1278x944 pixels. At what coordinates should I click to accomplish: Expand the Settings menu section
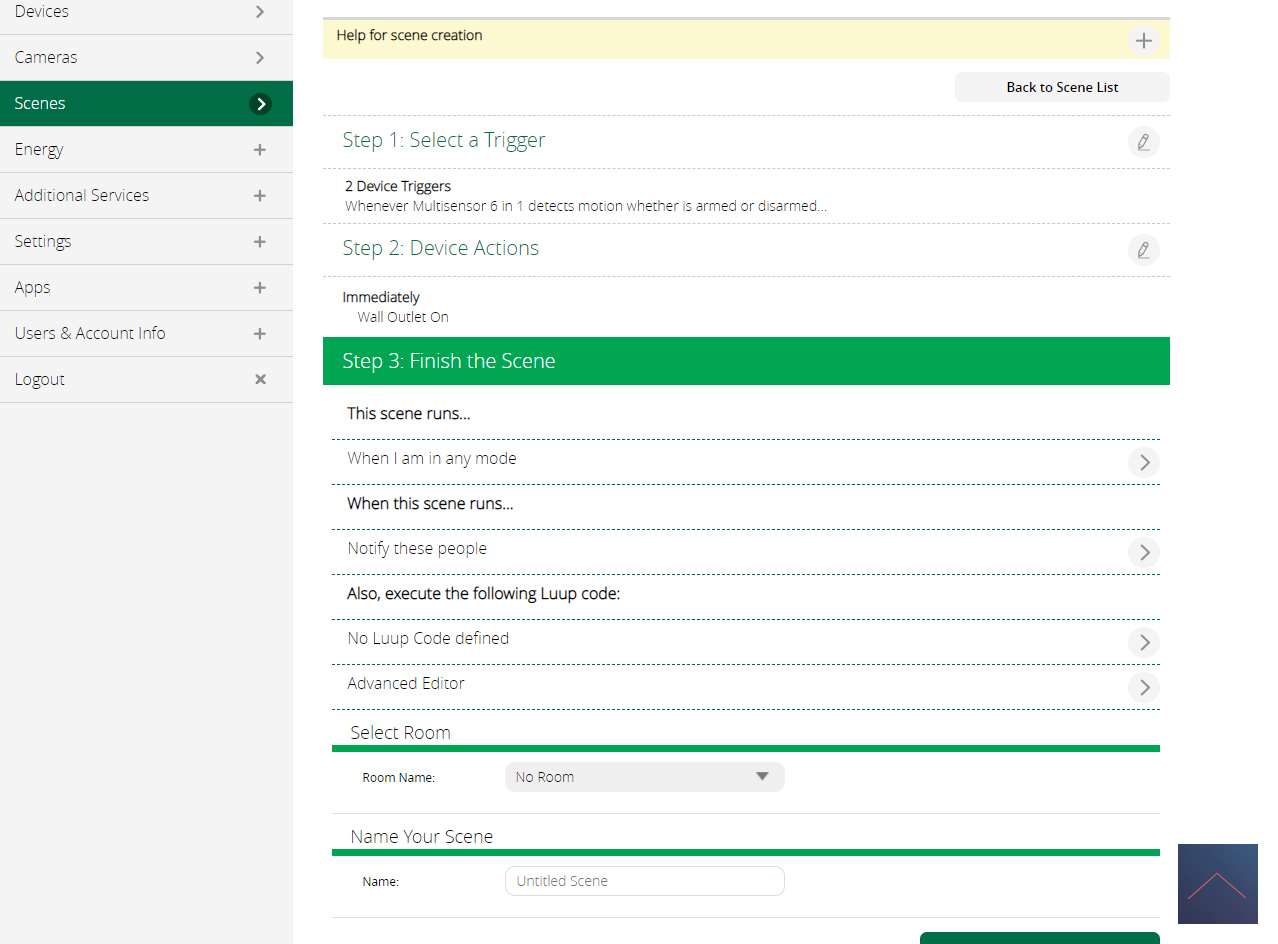click(260, 242)
